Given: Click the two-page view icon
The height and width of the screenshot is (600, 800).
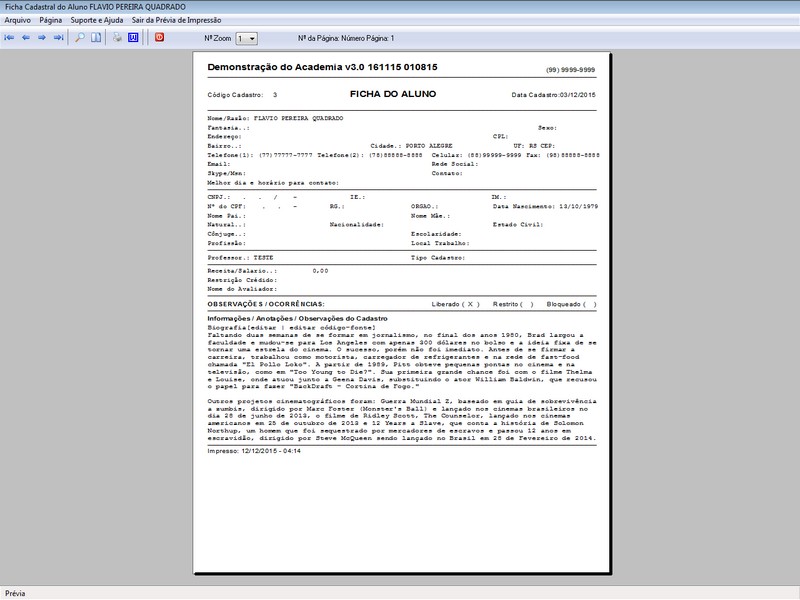Looking at the screenshot, I should click(96, 38).
